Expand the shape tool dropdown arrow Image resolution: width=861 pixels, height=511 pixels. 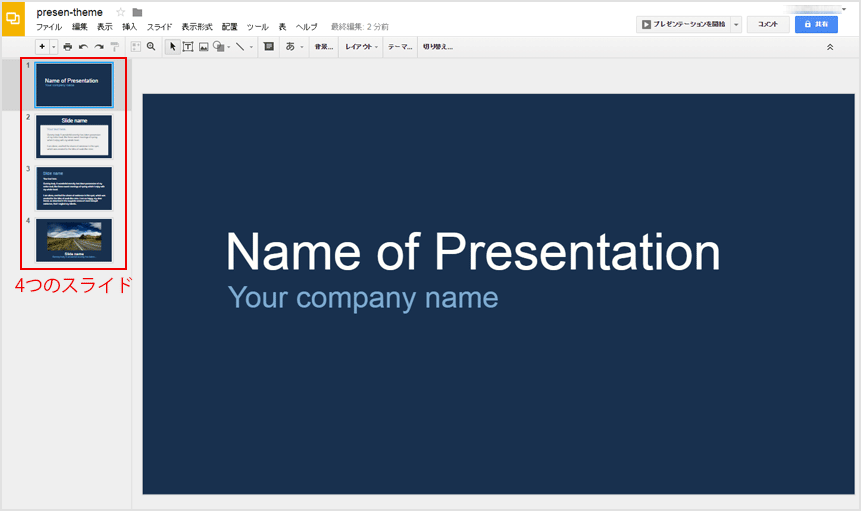(228, 47)
